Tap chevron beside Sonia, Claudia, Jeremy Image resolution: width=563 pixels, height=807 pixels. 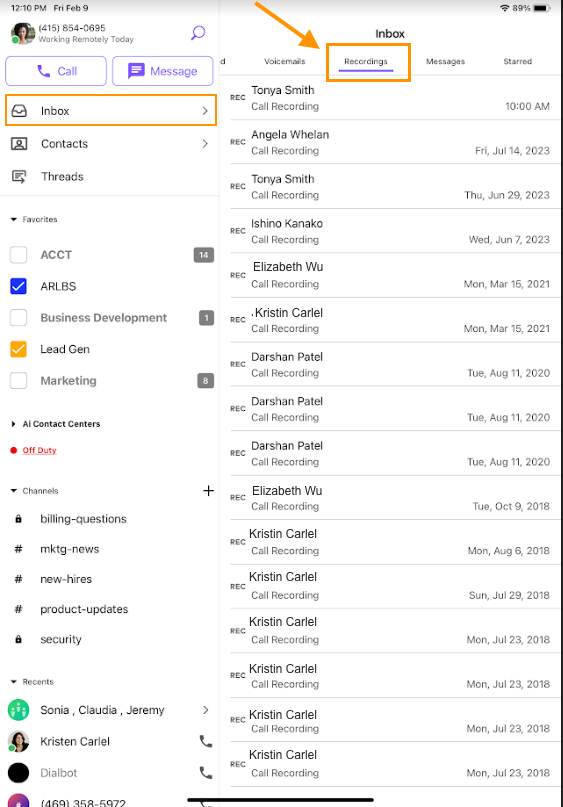click(x=206, y=710)
